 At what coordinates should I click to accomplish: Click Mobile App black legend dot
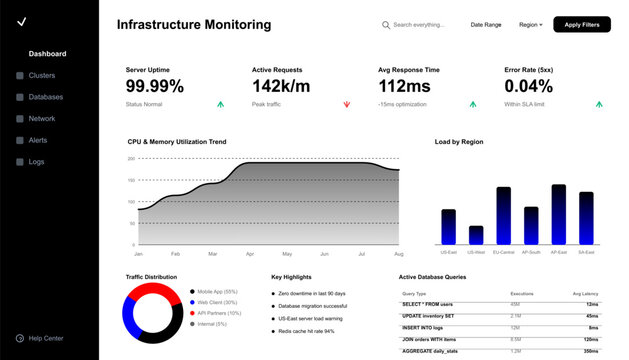pos(192,292)
